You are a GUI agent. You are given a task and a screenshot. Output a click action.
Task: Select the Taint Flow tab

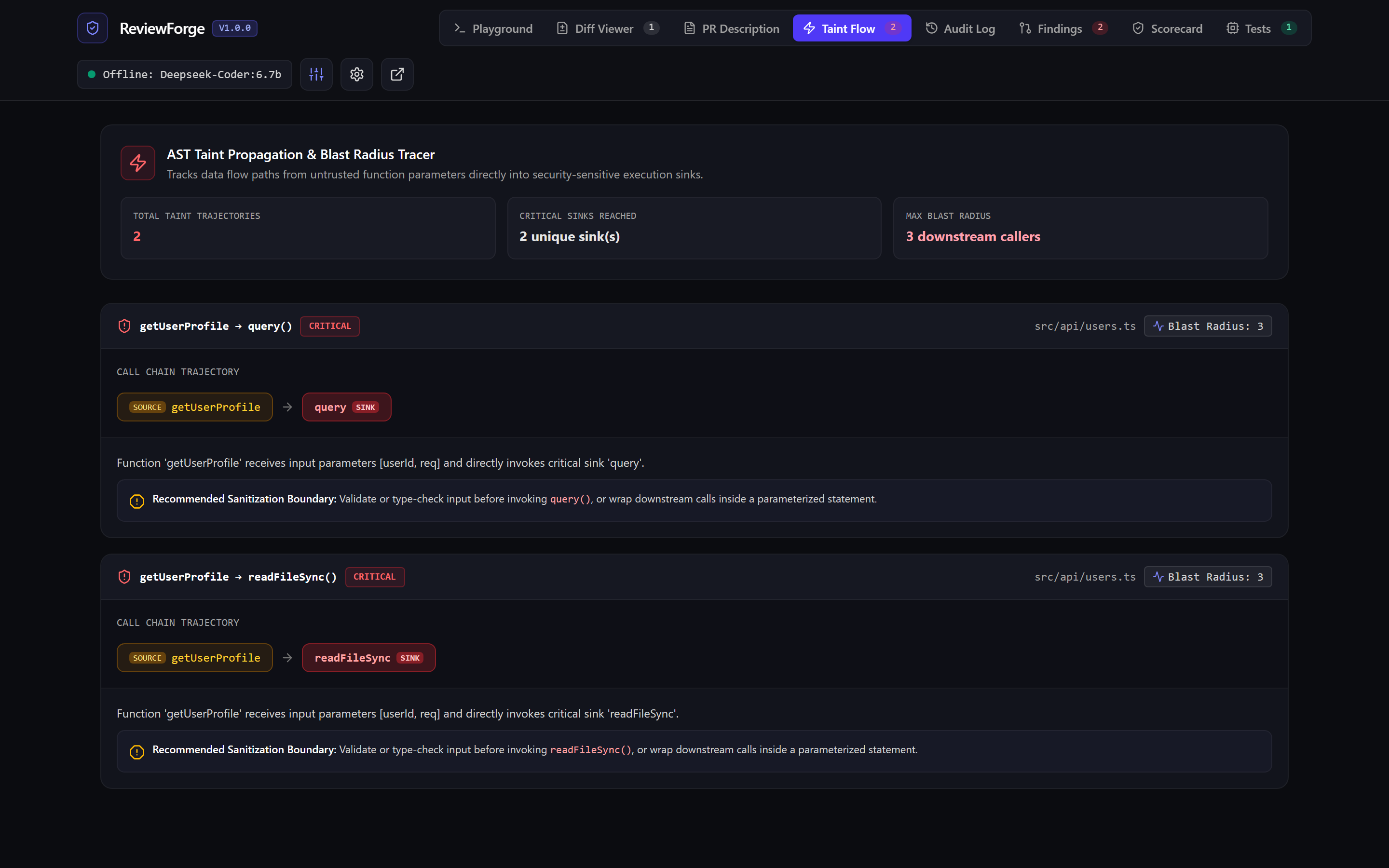[x=852, y=28]
